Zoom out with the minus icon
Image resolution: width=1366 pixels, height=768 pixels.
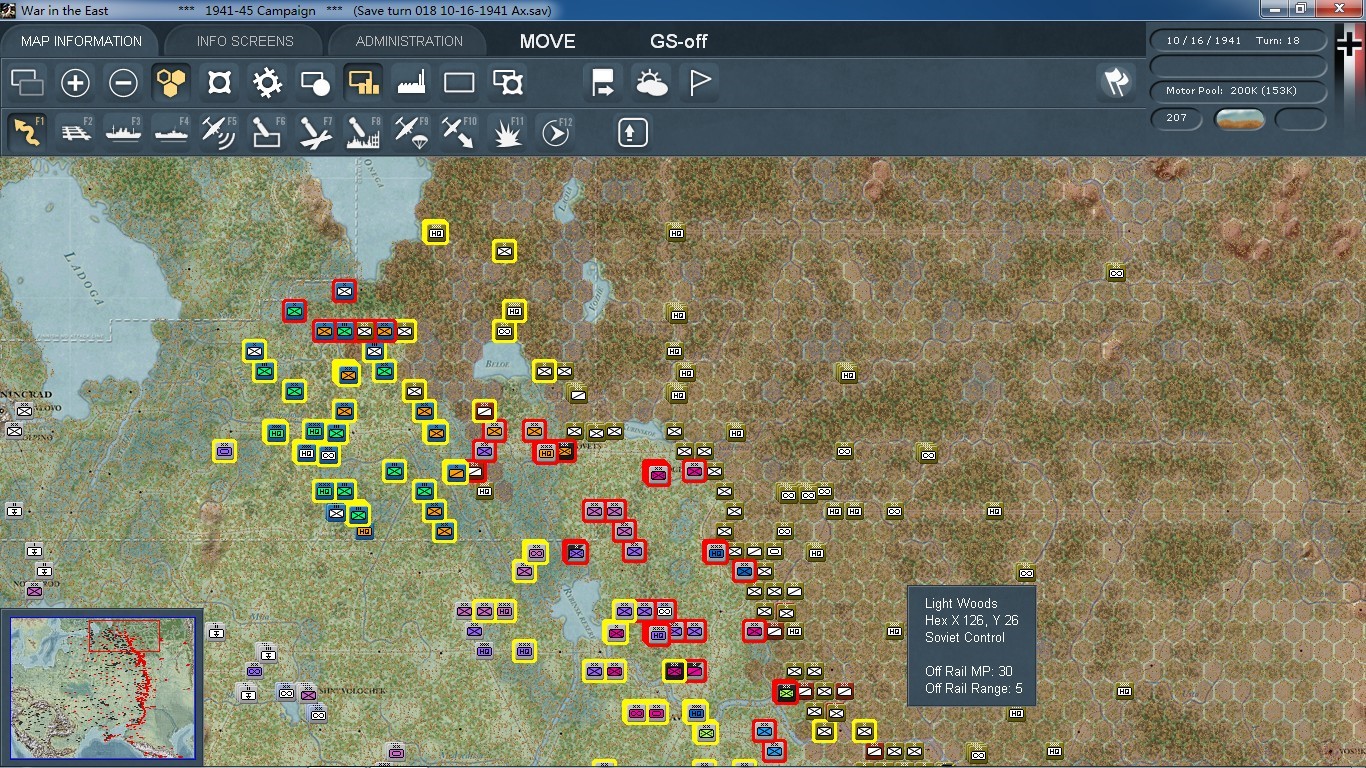tap(123, 82)
